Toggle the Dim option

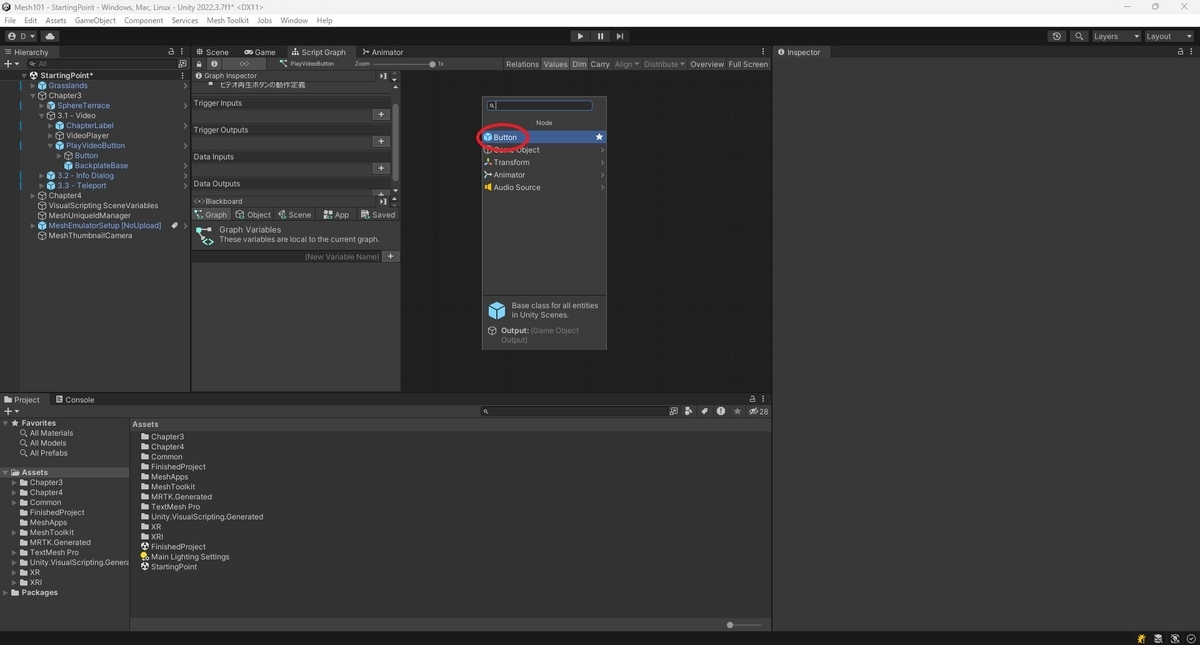(x=579, y=64)
